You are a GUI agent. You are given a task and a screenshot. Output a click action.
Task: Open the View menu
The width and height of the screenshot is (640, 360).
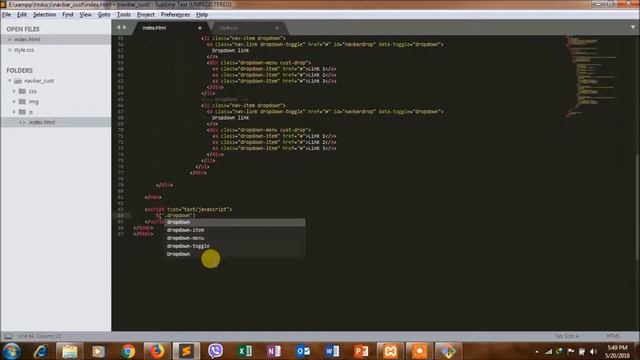pos(85,15)
